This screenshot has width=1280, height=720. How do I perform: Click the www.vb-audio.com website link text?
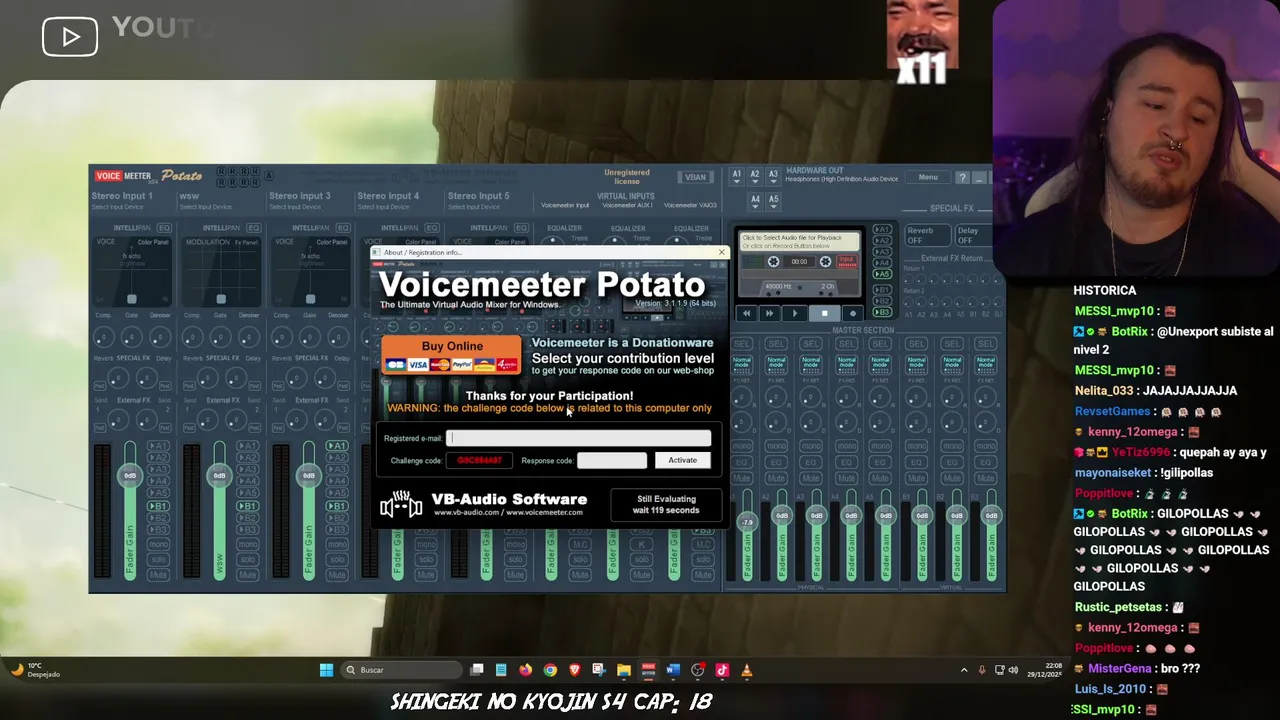tap(467, 512)
